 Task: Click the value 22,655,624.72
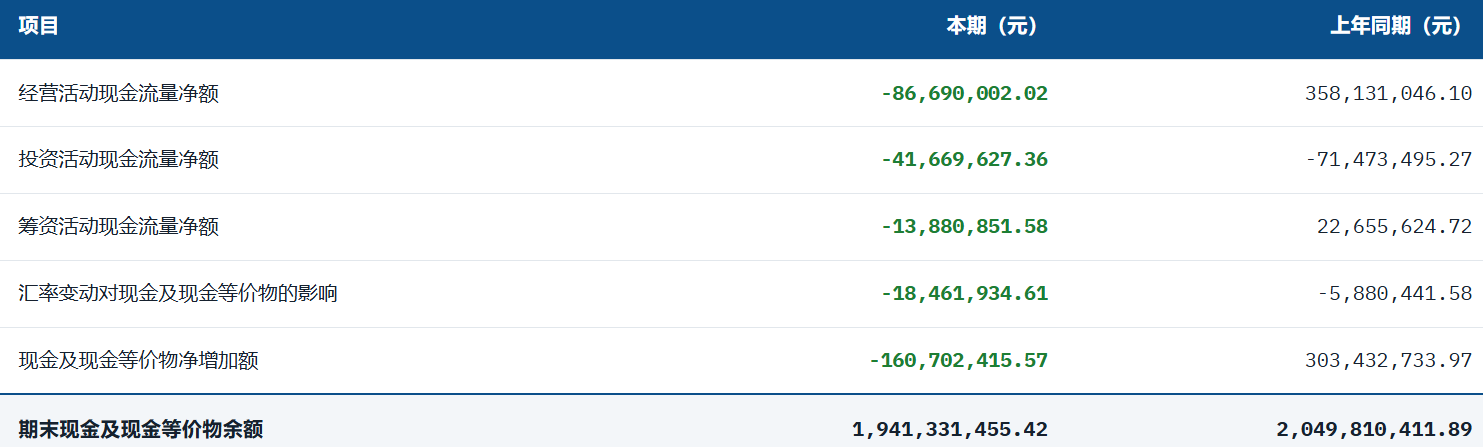(1394, 227)
